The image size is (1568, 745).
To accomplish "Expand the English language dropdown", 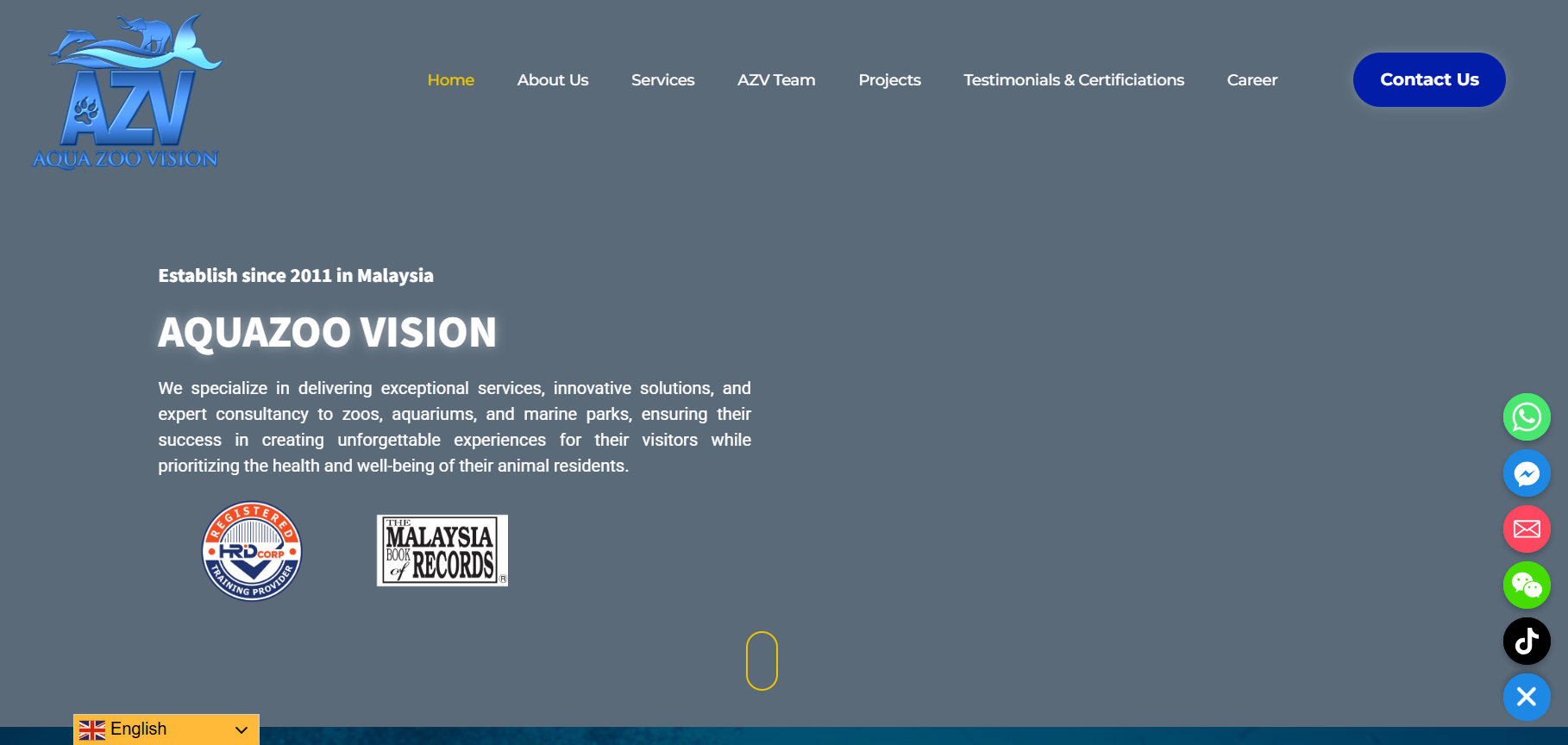I will [x=166, y=729].
